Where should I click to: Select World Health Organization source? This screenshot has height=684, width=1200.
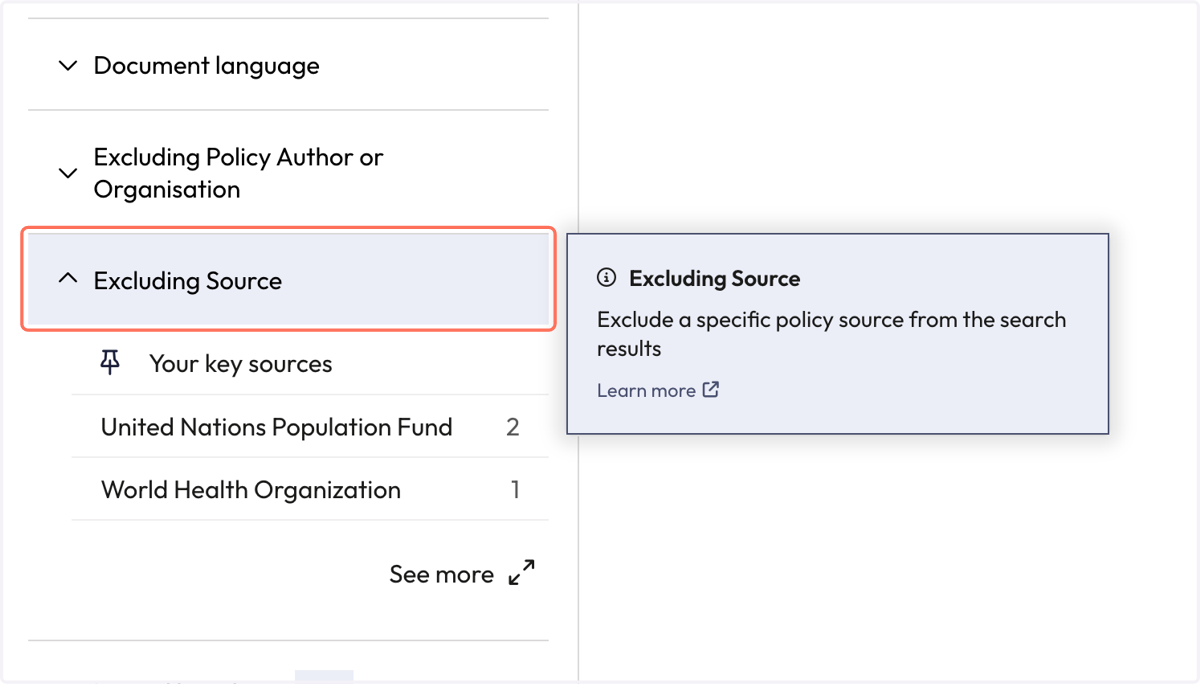(x=310, y=490)
